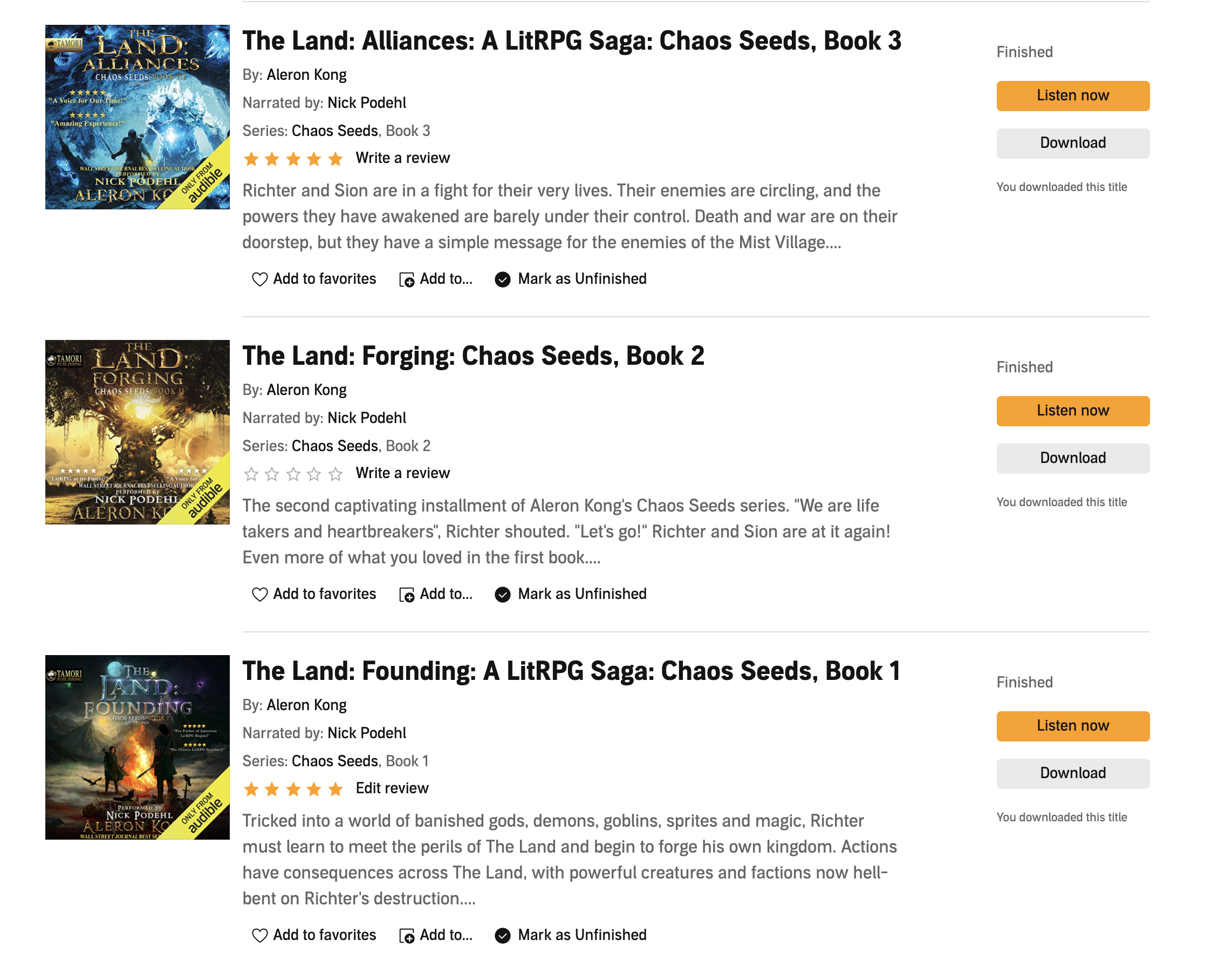Screen dimensions: 1232x967
Task: Open Edit review for The Land: Founding
Action: [x=392, y=788]
